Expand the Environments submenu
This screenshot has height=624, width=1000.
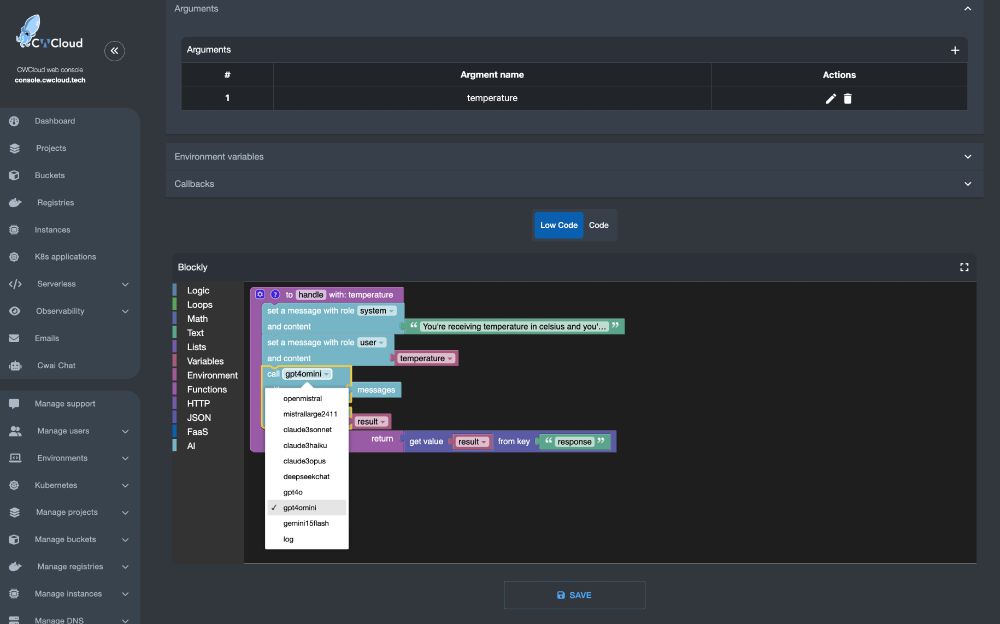tap(125, 458)
